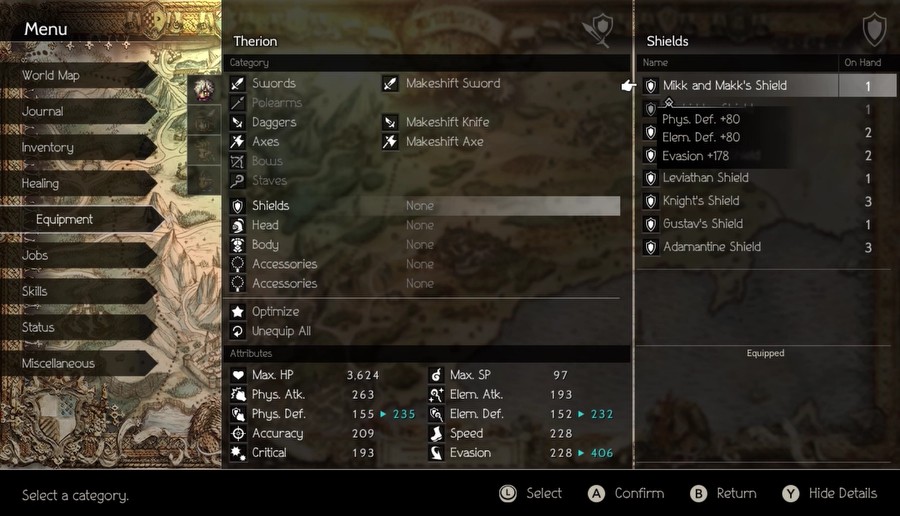Click the Optimize star icon

click(238, 312)
